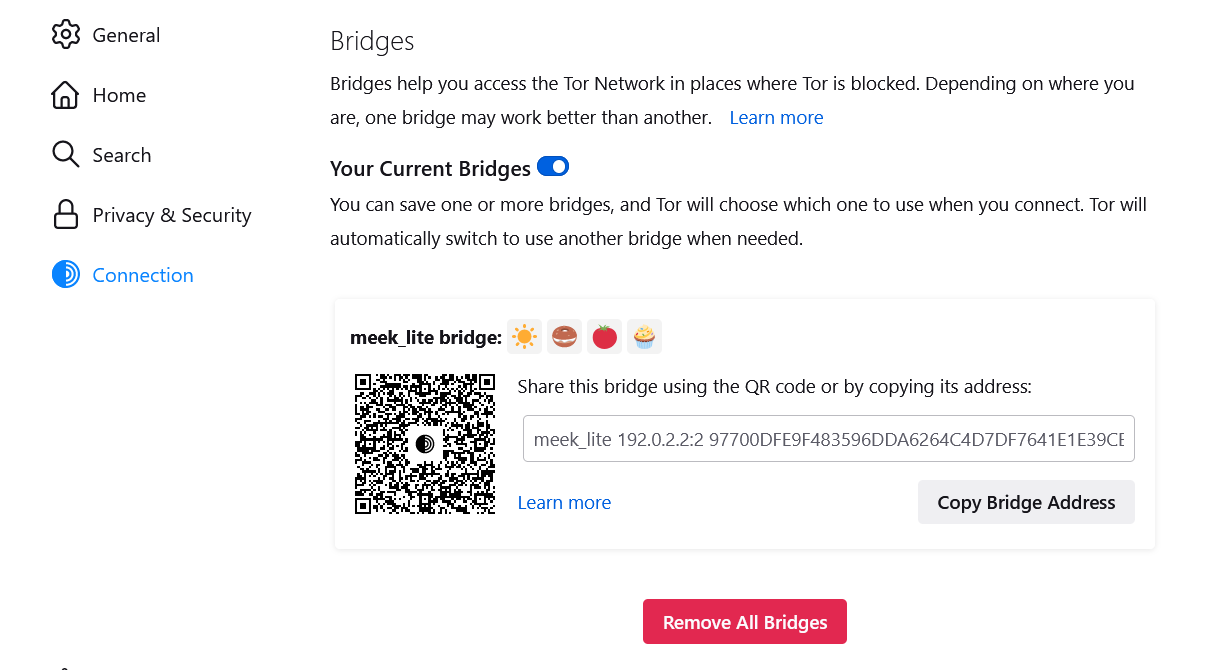
Task: Click the Tor logo inside the QR code
Action: tap(425, 443)
